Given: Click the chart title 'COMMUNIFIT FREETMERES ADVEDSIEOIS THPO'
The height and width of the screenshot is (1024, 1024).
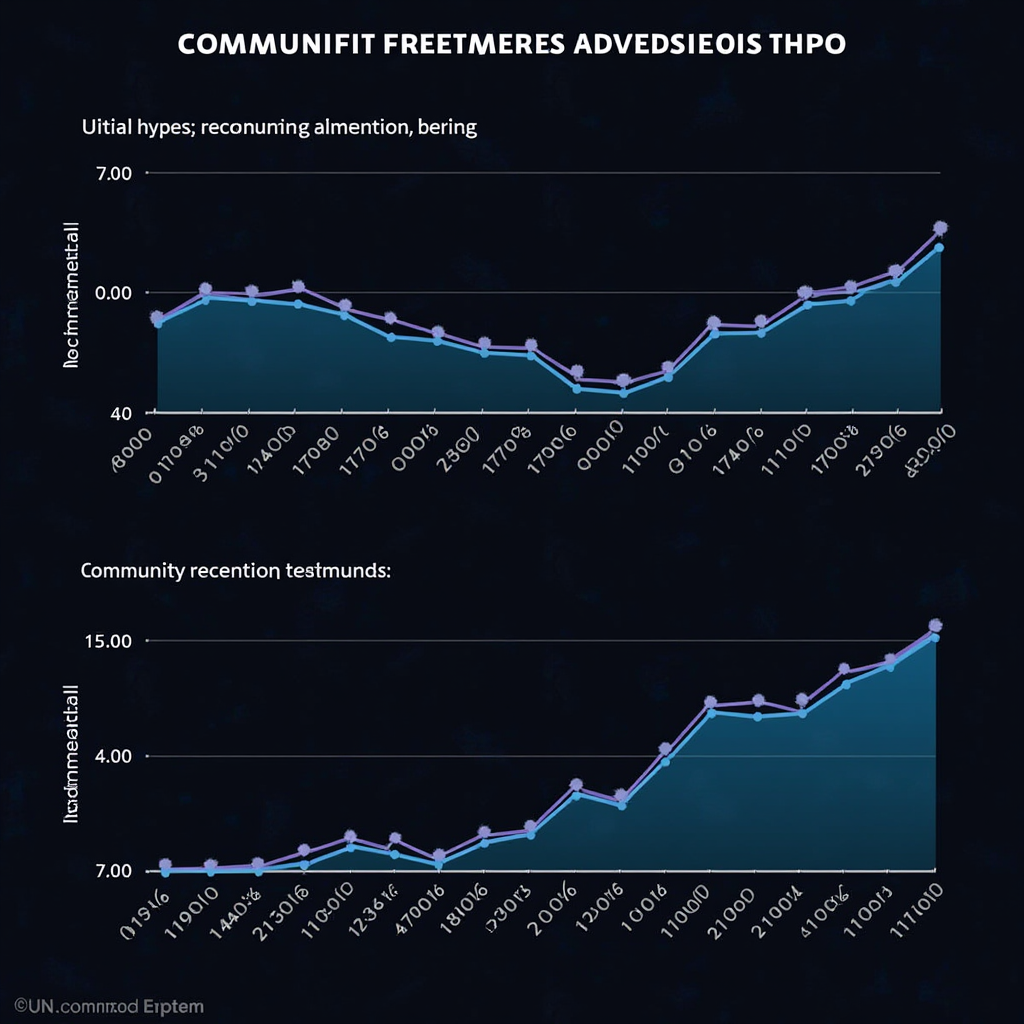Looking at the screenshot, I should point(511,43).
